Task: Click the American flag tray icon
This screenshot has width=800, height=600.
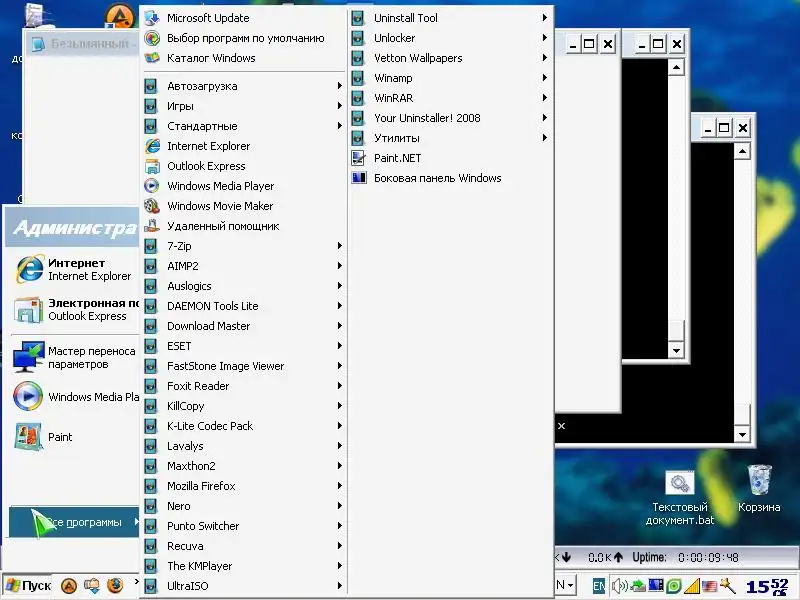Action: [x=709, y=586]
